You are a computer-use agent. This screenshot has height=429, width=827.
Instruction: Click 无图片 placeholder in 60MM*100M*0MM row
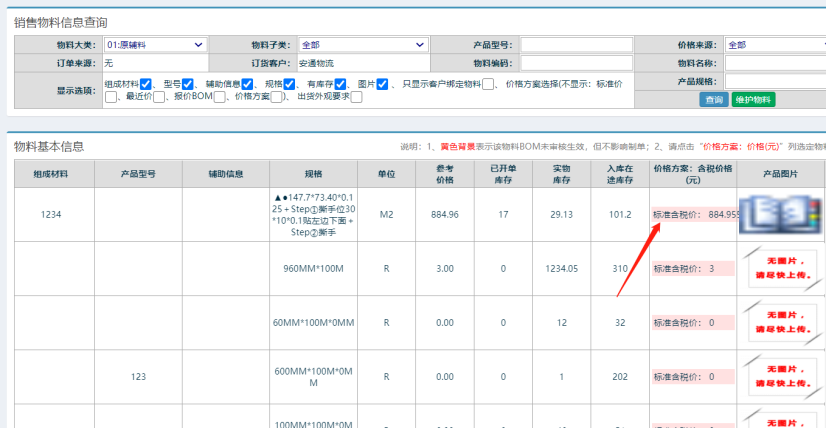click(x=781, y=322)
